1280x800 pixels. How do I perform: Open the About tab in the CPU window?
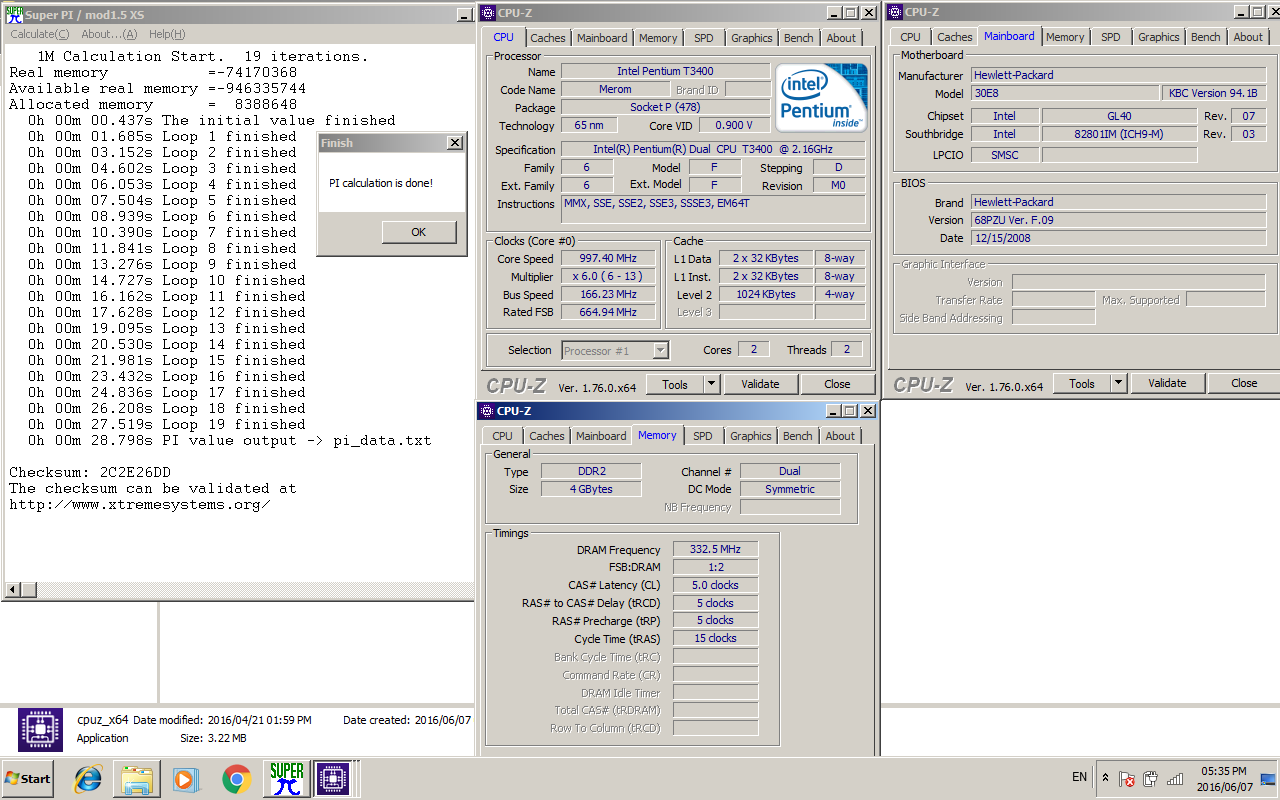pos(841,38)
